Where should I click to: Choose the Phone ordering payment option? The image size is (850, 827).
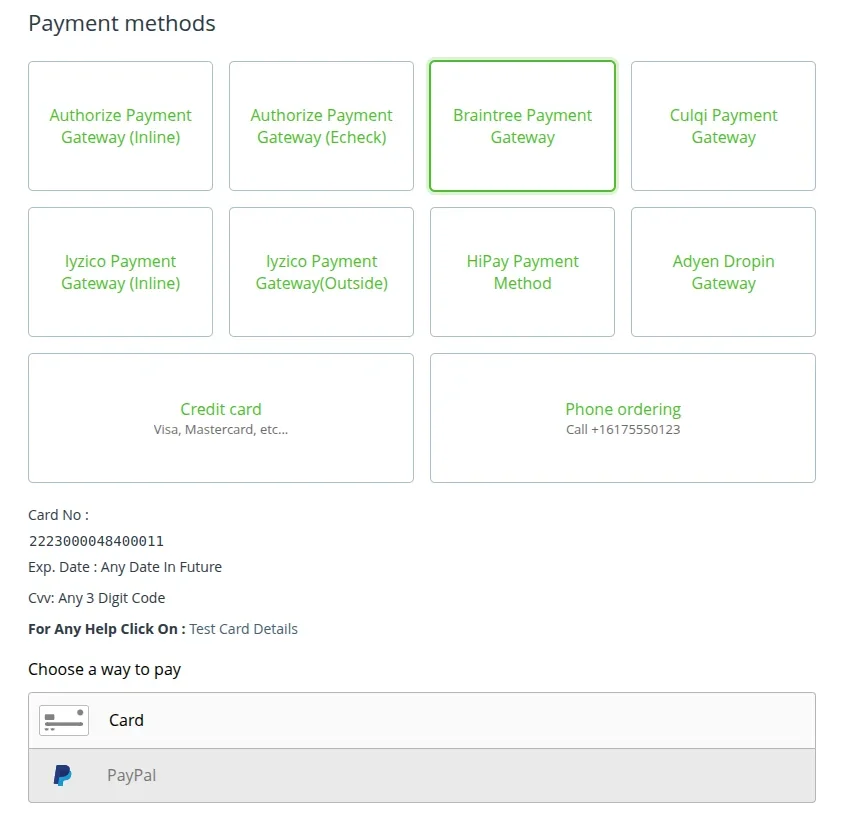(622, 417)
